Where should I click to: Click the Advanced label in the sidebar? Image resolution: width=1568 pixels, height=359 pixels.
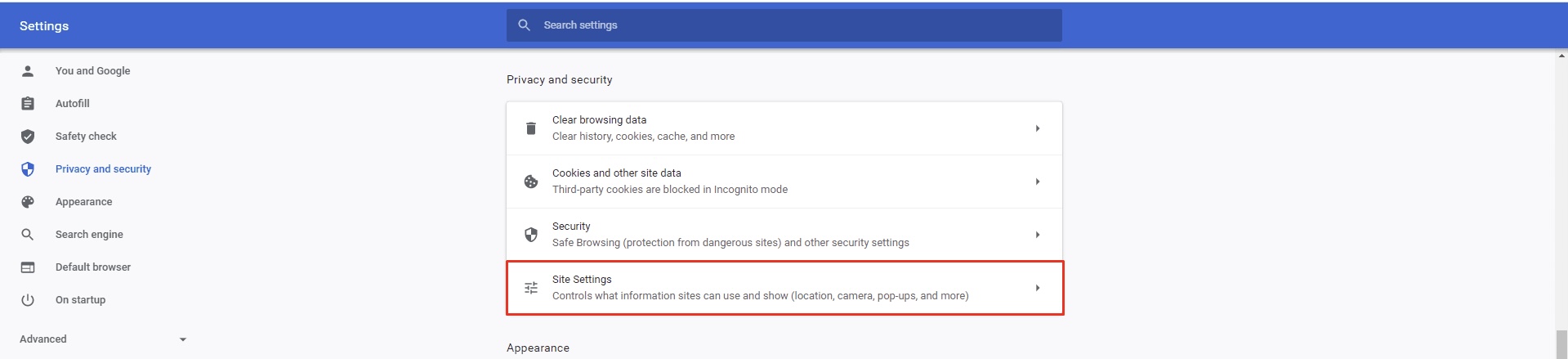[x=43, y=339]
